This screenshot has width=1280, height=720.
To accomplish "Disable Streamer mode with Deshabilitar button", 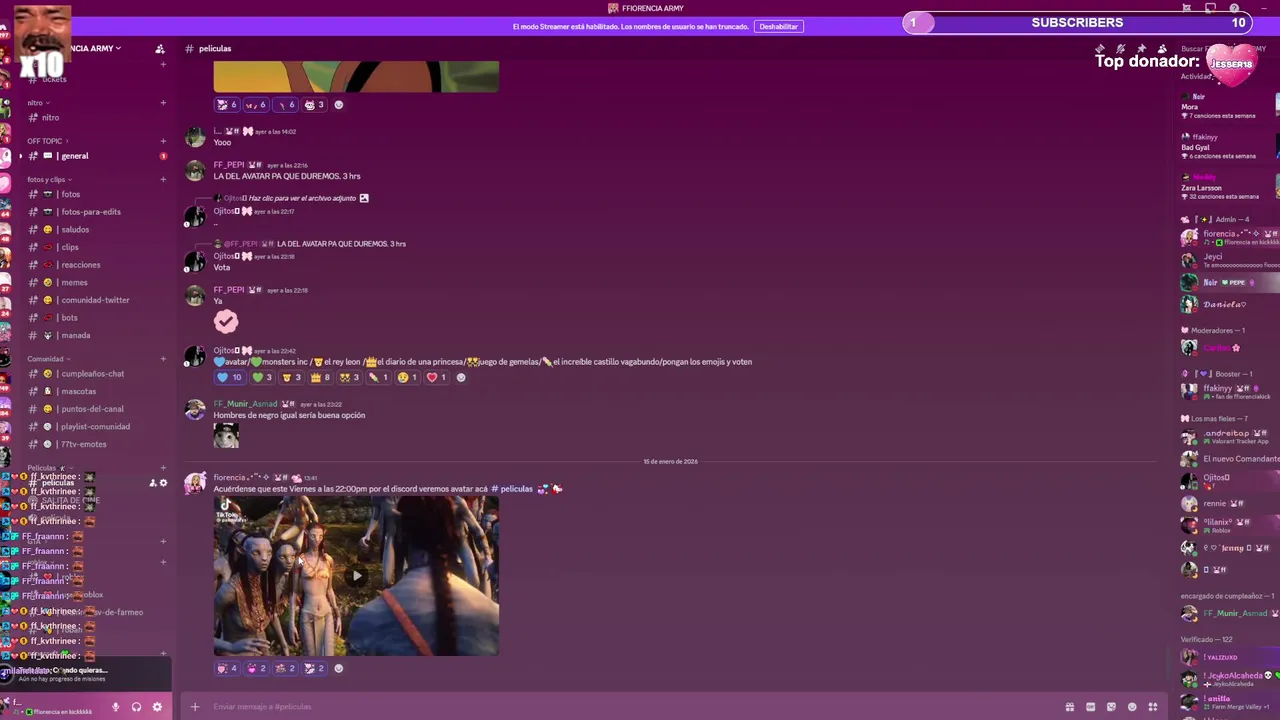I will [x=779, y=26].
